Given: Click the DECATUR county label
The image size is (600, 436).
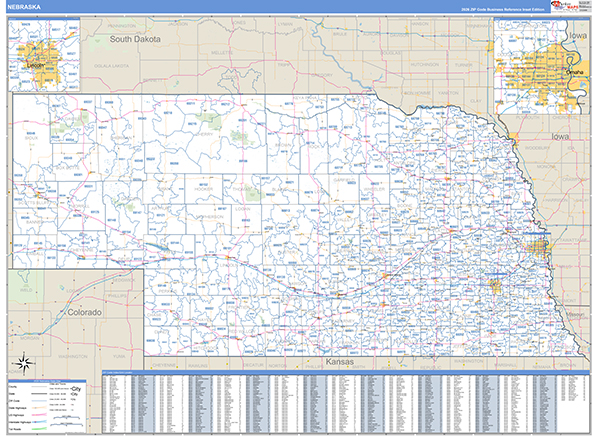Looking at the screenshot, I should coord(253,365).
